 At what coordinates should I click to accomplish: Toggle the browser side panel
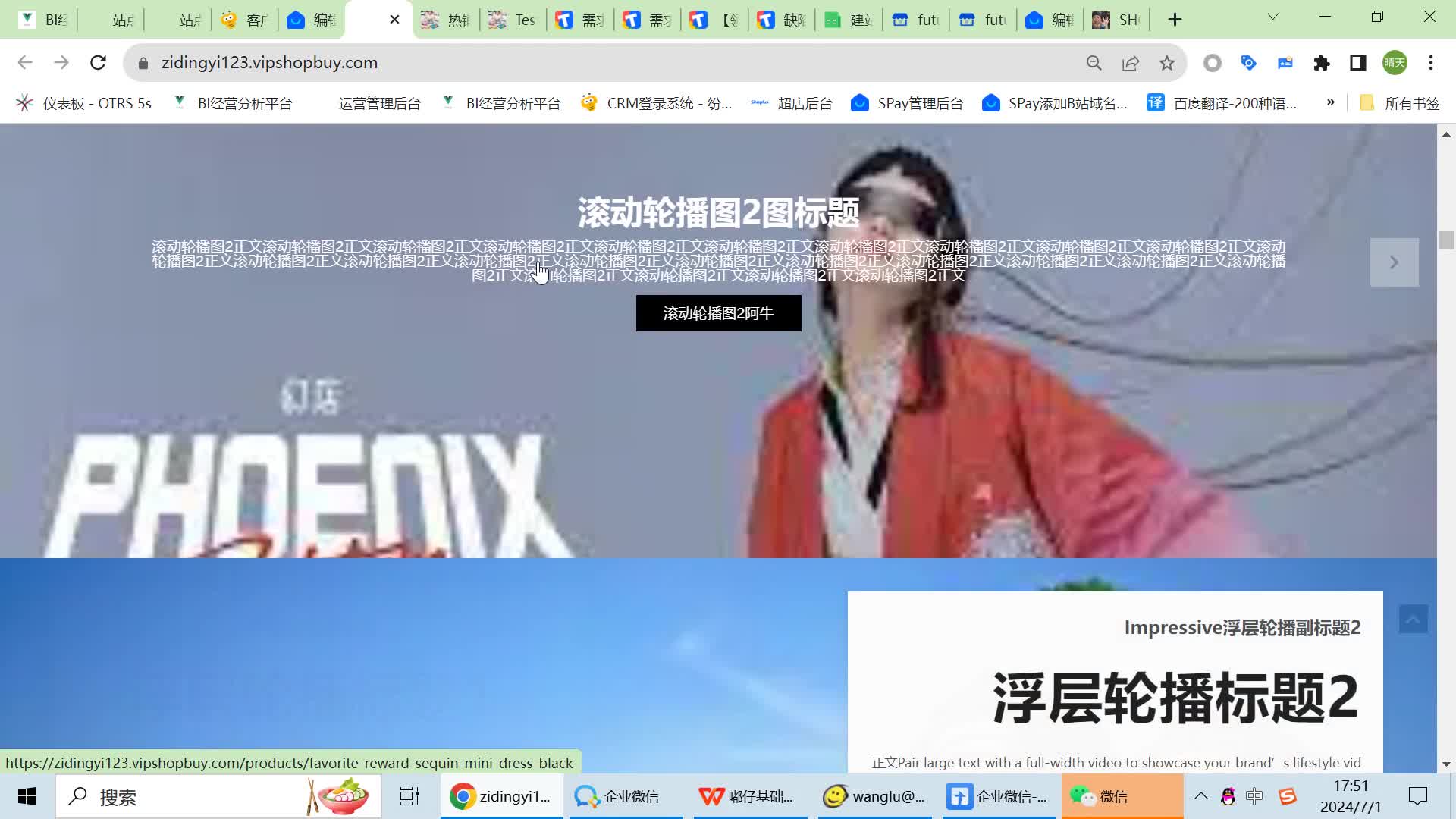click(x=1358, y=63)
